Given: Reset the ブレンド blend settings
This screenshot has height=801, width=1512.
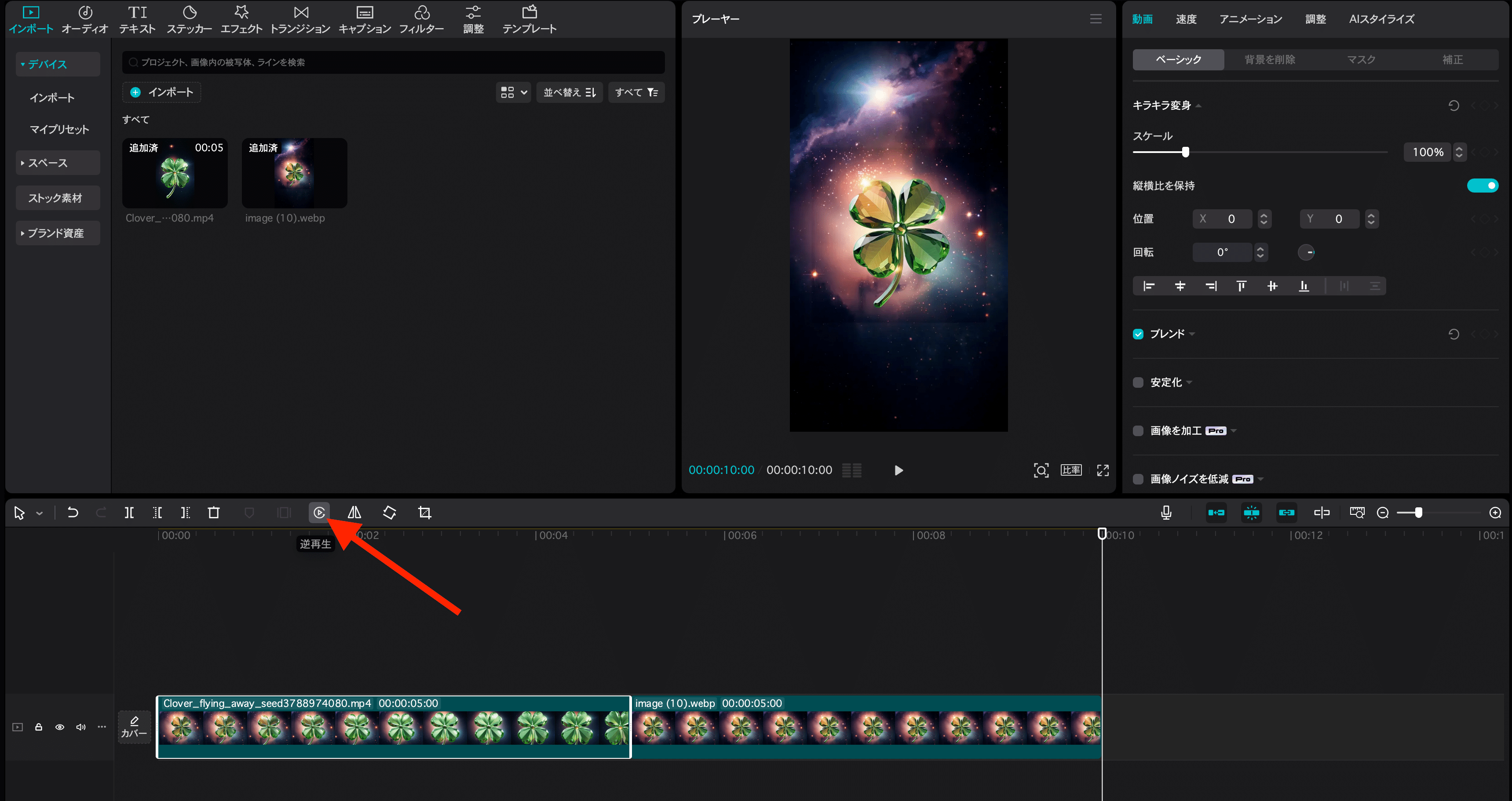Looking at the screenshot, I should pos(1454,334).
